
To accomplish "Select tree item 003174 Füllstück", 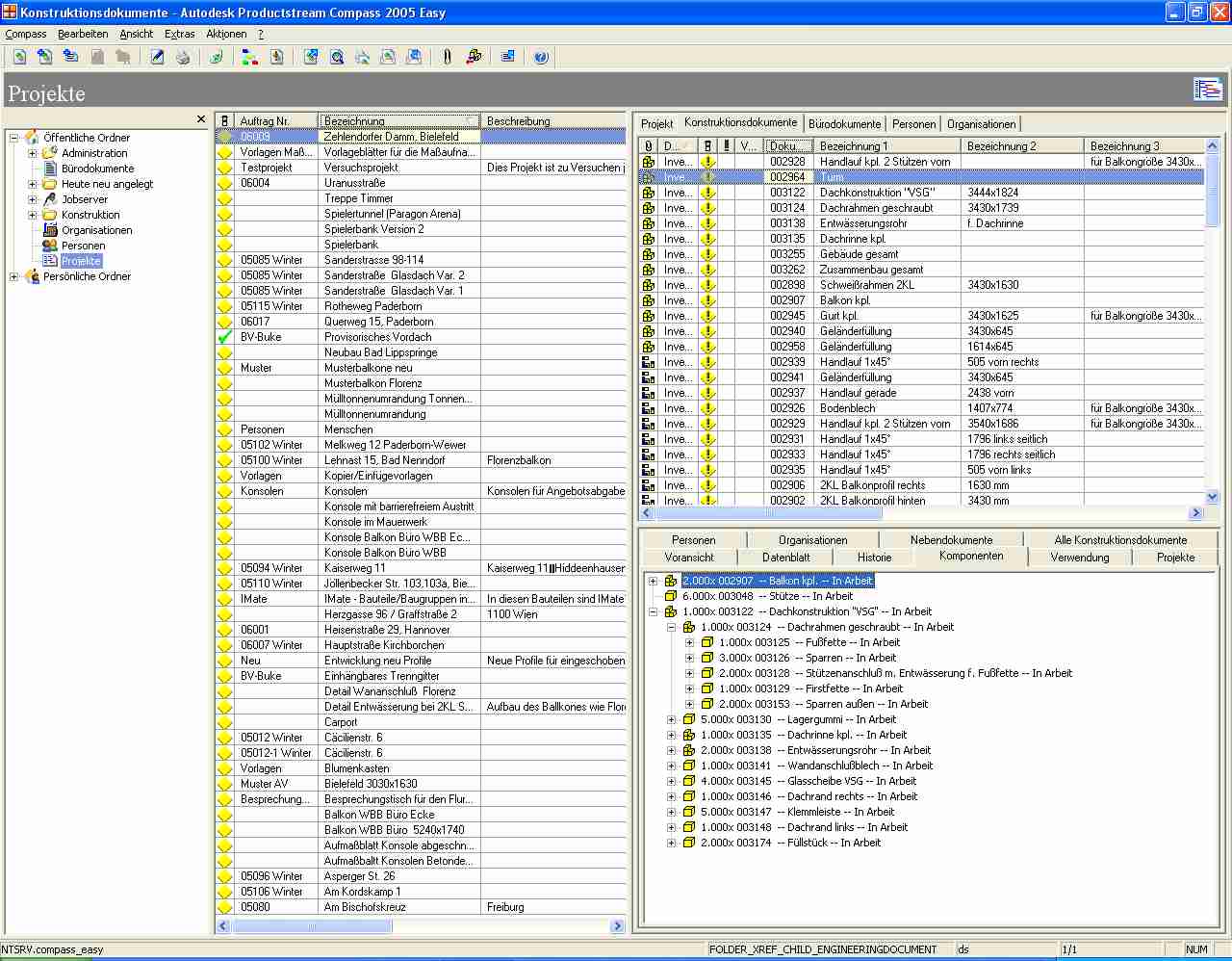I will [x=790, y=843].
